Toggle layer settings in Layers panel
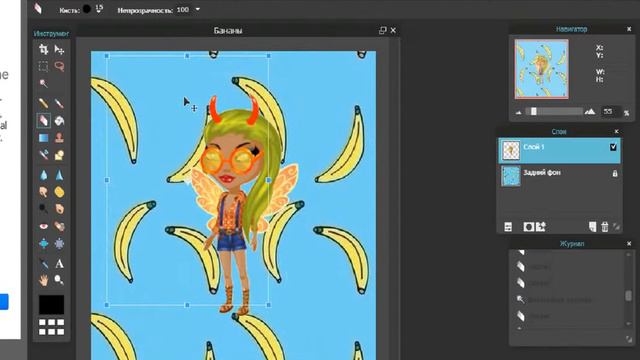 [508, 227]
